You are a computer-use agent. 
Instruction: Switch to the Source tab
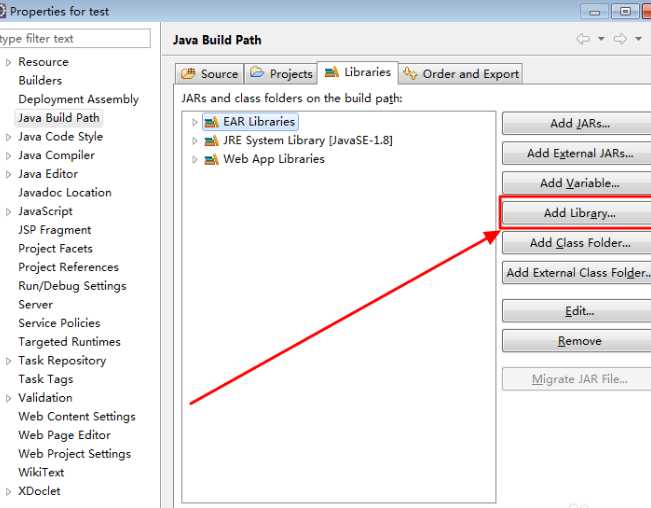pos(209,74)
